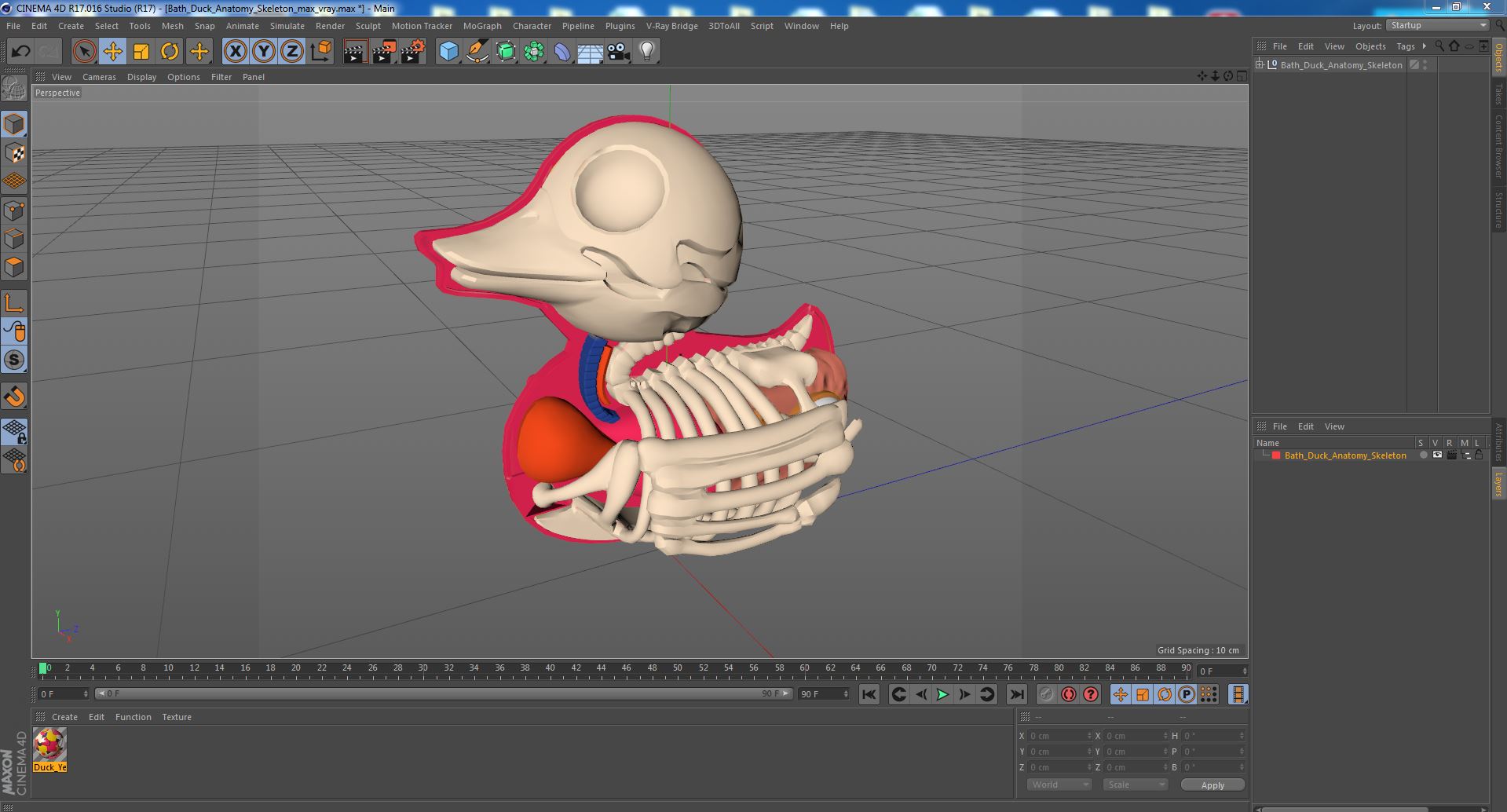Go to end of animation
The image size is (1507, 812).
[1016, 694]
